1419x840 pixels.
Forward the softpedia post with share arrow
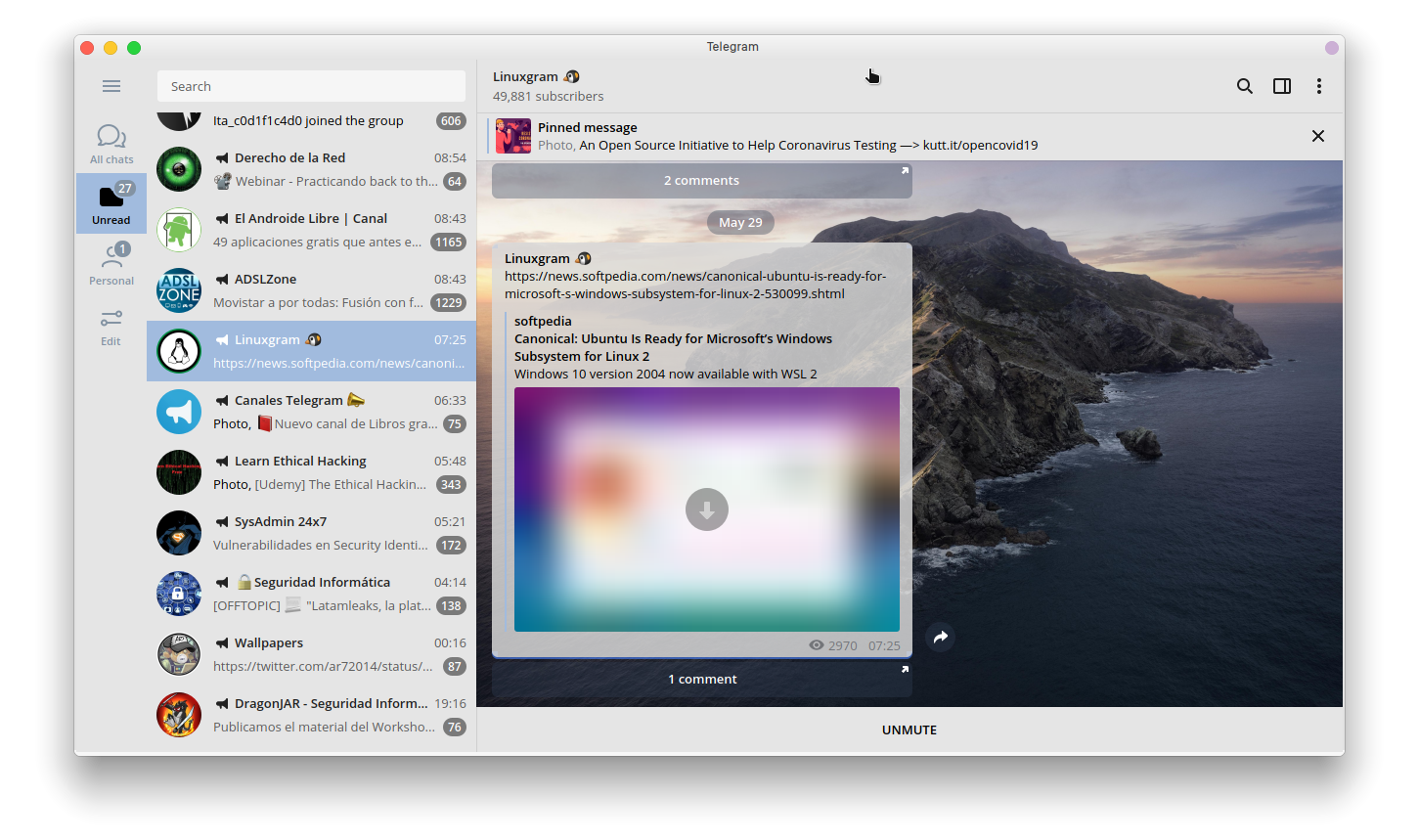click(940, 638)
